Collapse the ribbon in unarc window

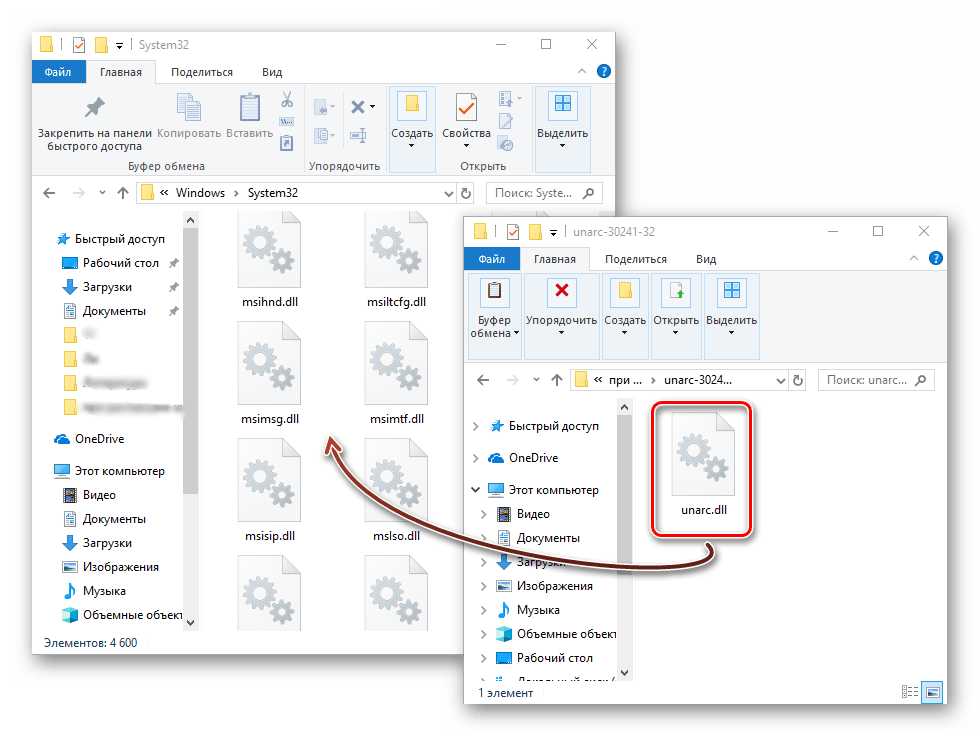914,258
